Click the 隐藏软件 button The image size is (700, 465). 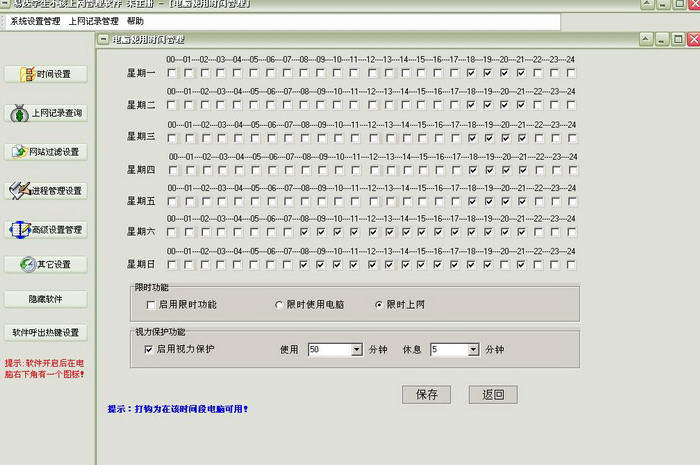46,299
